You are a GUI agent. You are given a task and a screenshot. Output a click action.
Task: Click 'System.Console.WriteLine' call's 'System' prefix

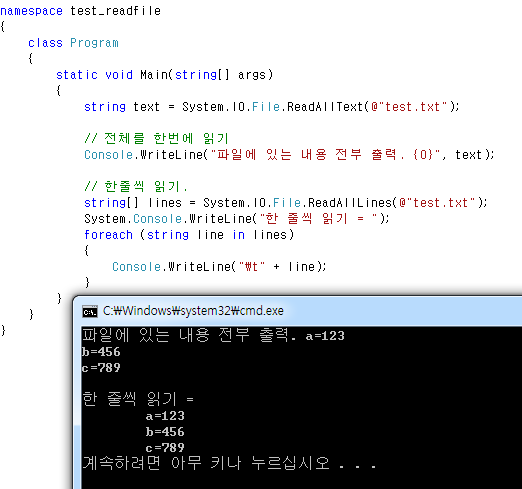105,219
